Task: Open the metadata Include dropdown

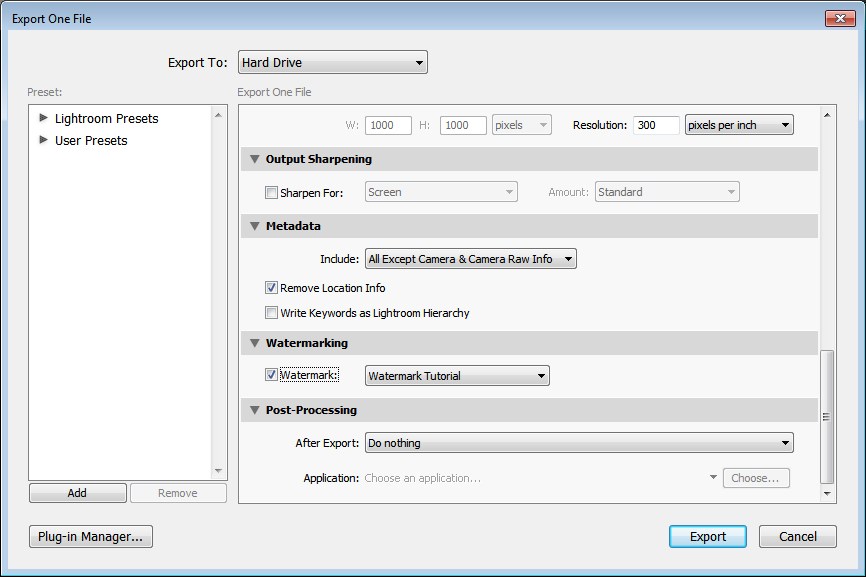Action: click(x=470, y=259)
